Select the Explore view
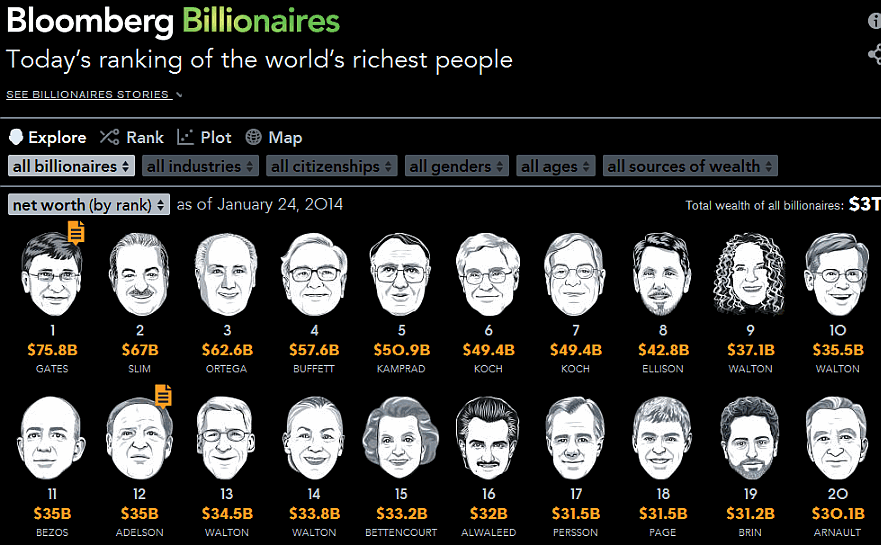The image size is (881, 545). (x=48, y=137)
